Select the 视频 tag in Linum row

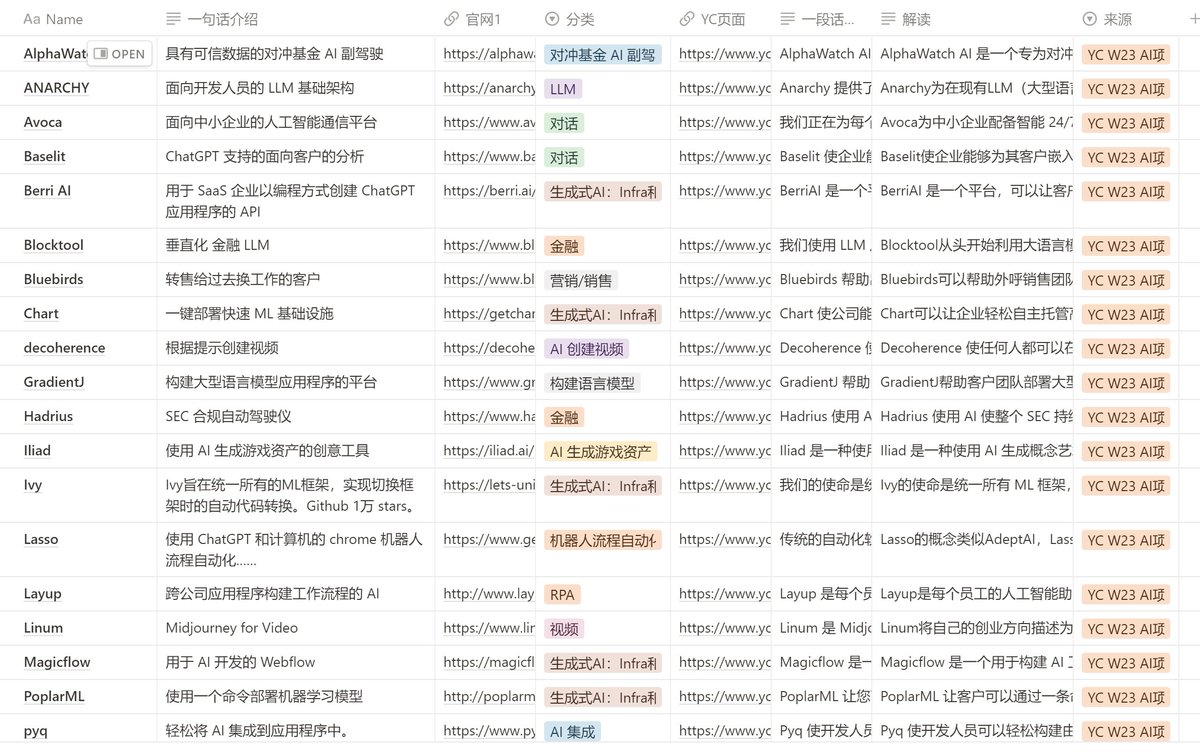(x=564, y=629)
